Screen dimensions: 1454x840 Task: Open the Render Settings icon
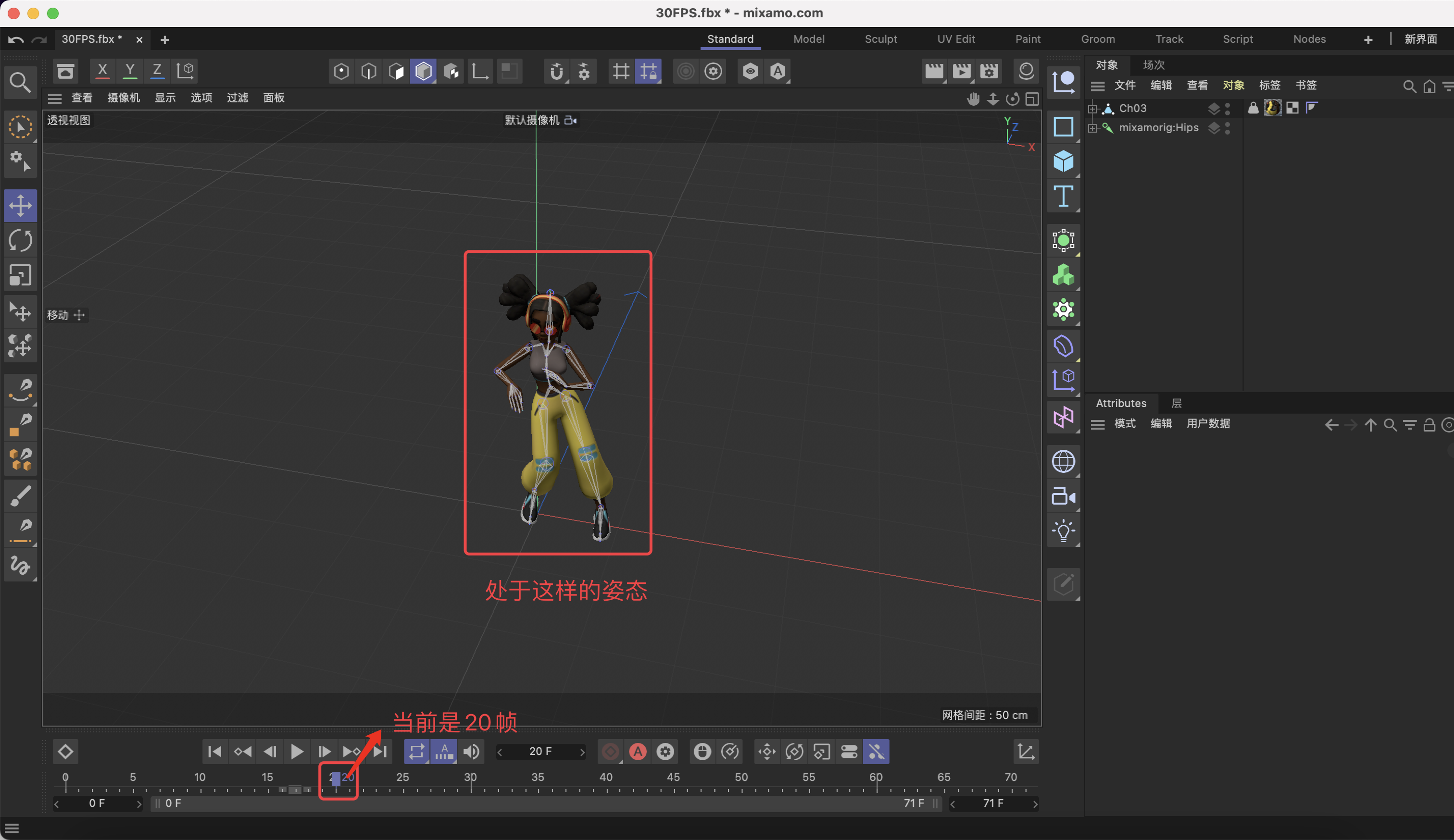[x=989, y=72]
